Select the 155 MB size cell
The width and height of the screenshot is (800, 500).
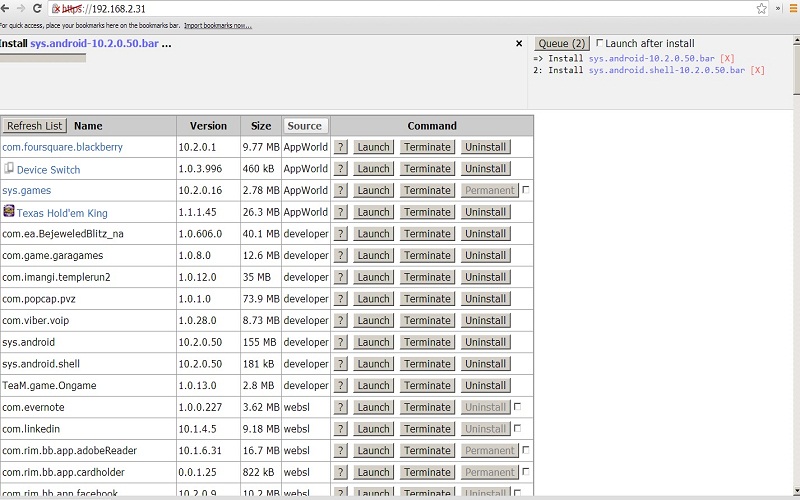point(261,342)
